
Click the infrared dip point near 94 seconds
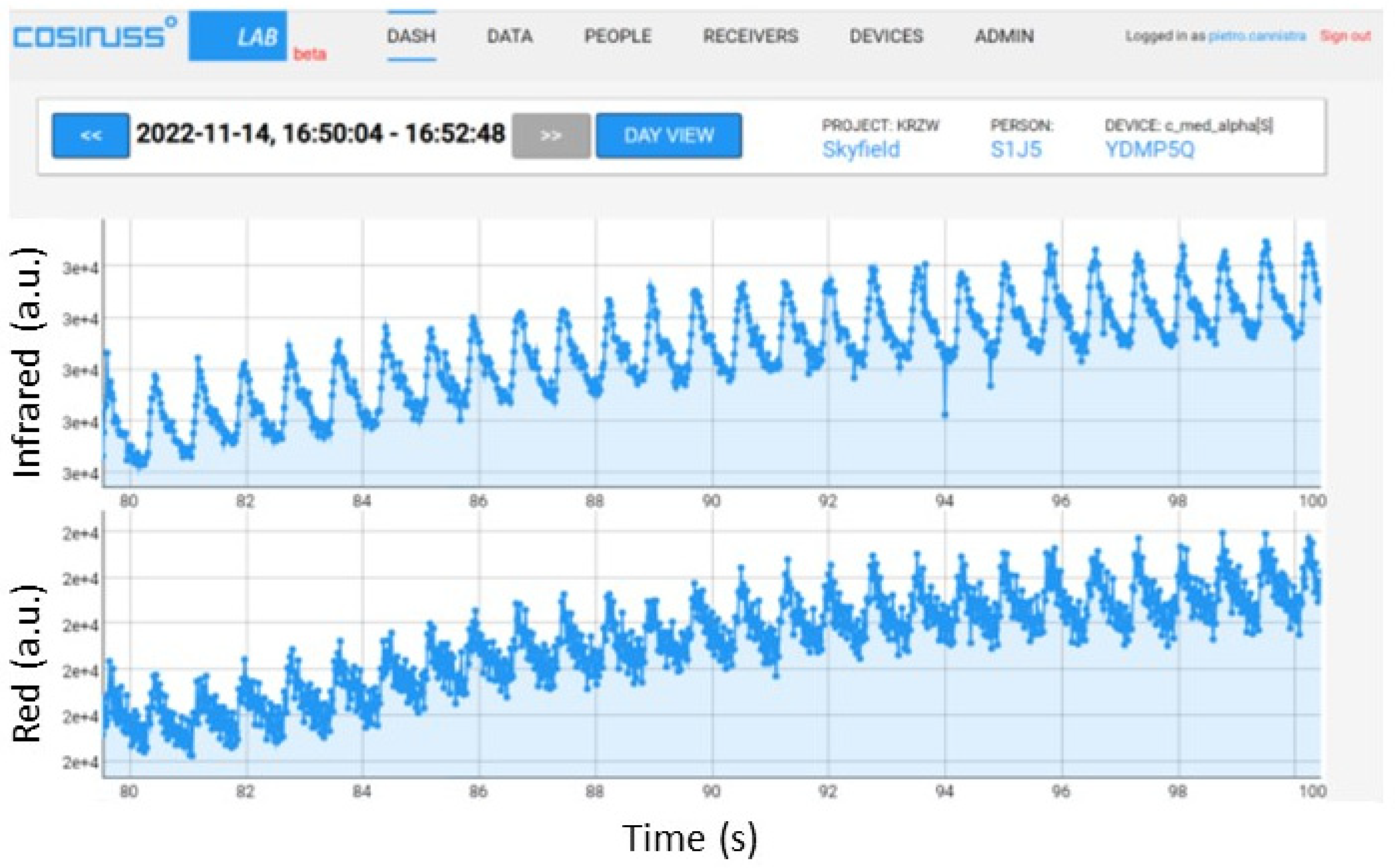pyautogui.click(x=945, y=415)
